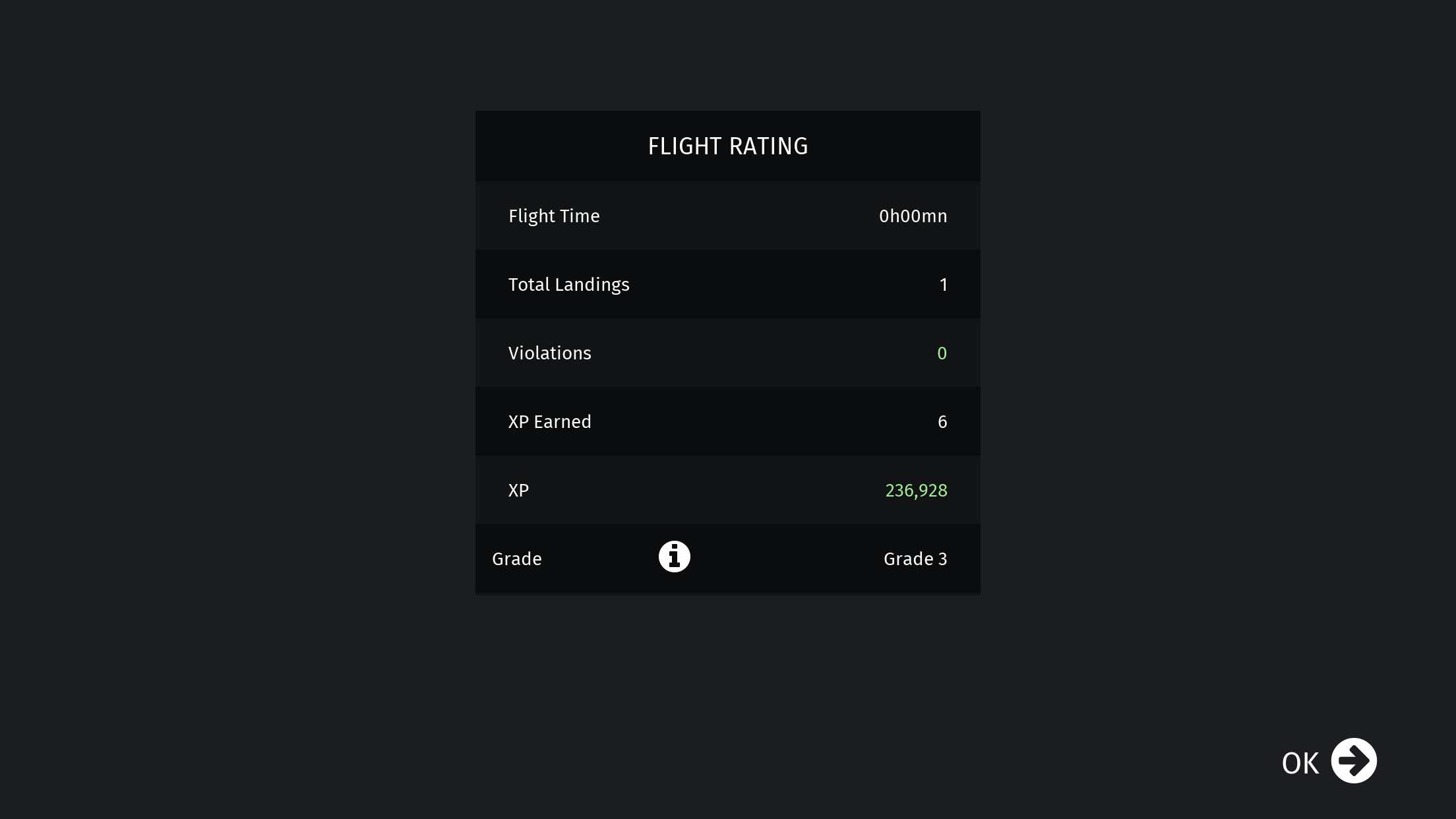Select the Total Landings label

pyautogui.click(x=568, y=285)
